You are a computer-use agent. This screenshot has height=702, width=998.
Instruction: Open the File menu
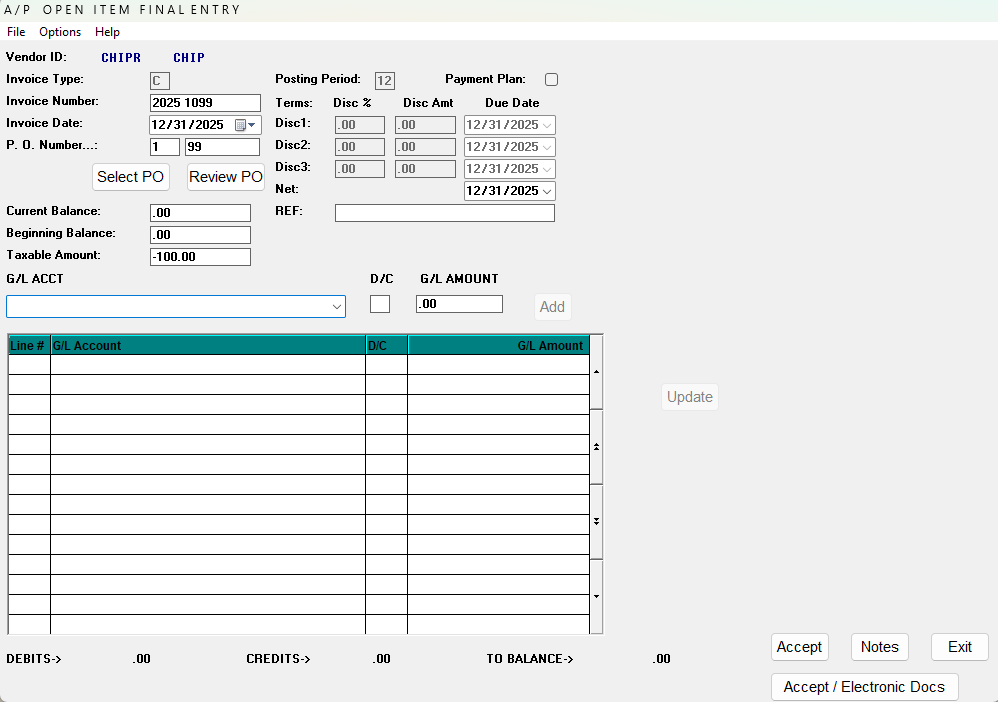pos(16,32)
